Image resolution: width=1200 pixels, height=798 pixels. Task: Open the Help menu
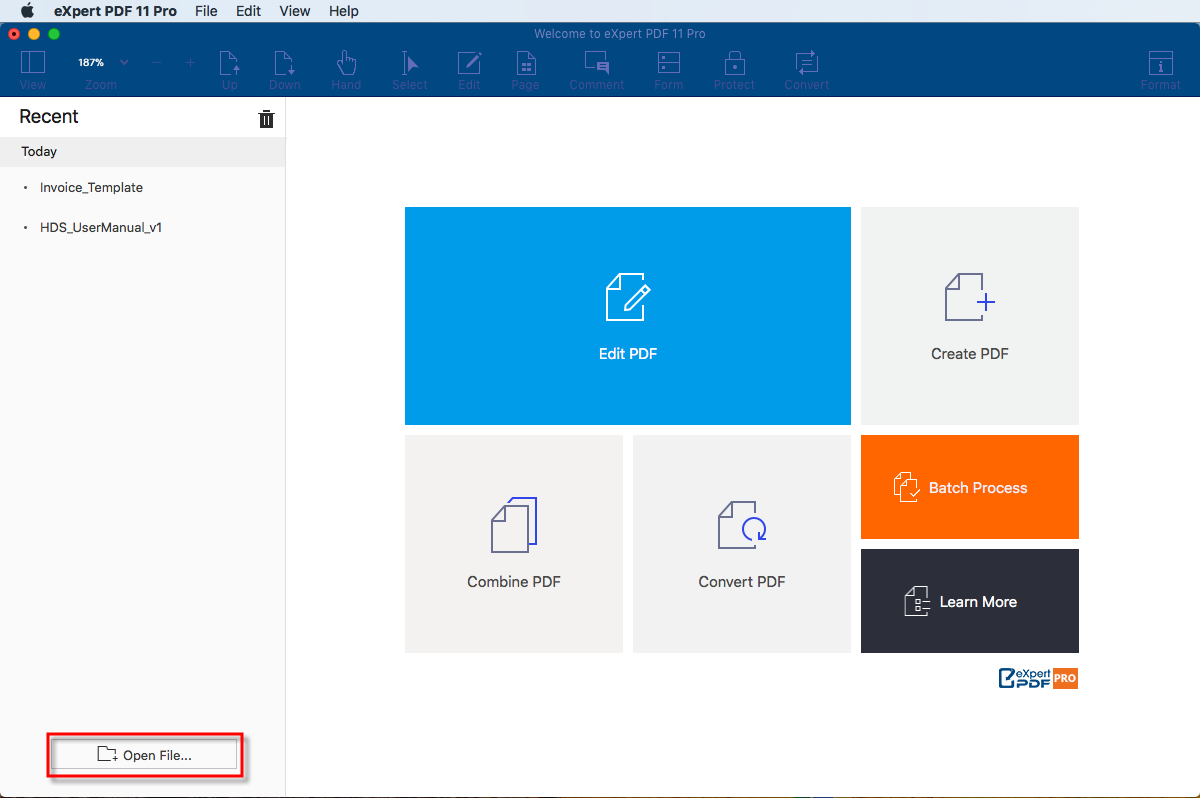344,11
